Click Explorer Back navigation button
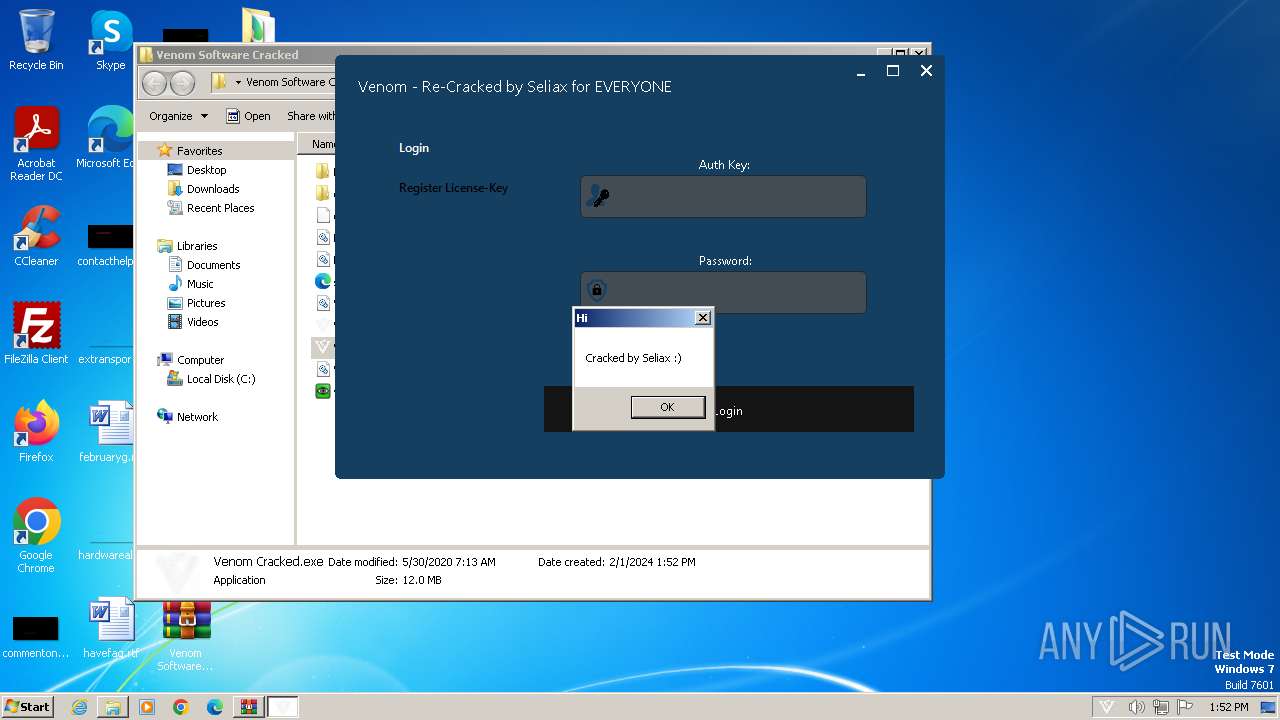This screenshot has width=1280, height=720. click(x=155, y=83)
